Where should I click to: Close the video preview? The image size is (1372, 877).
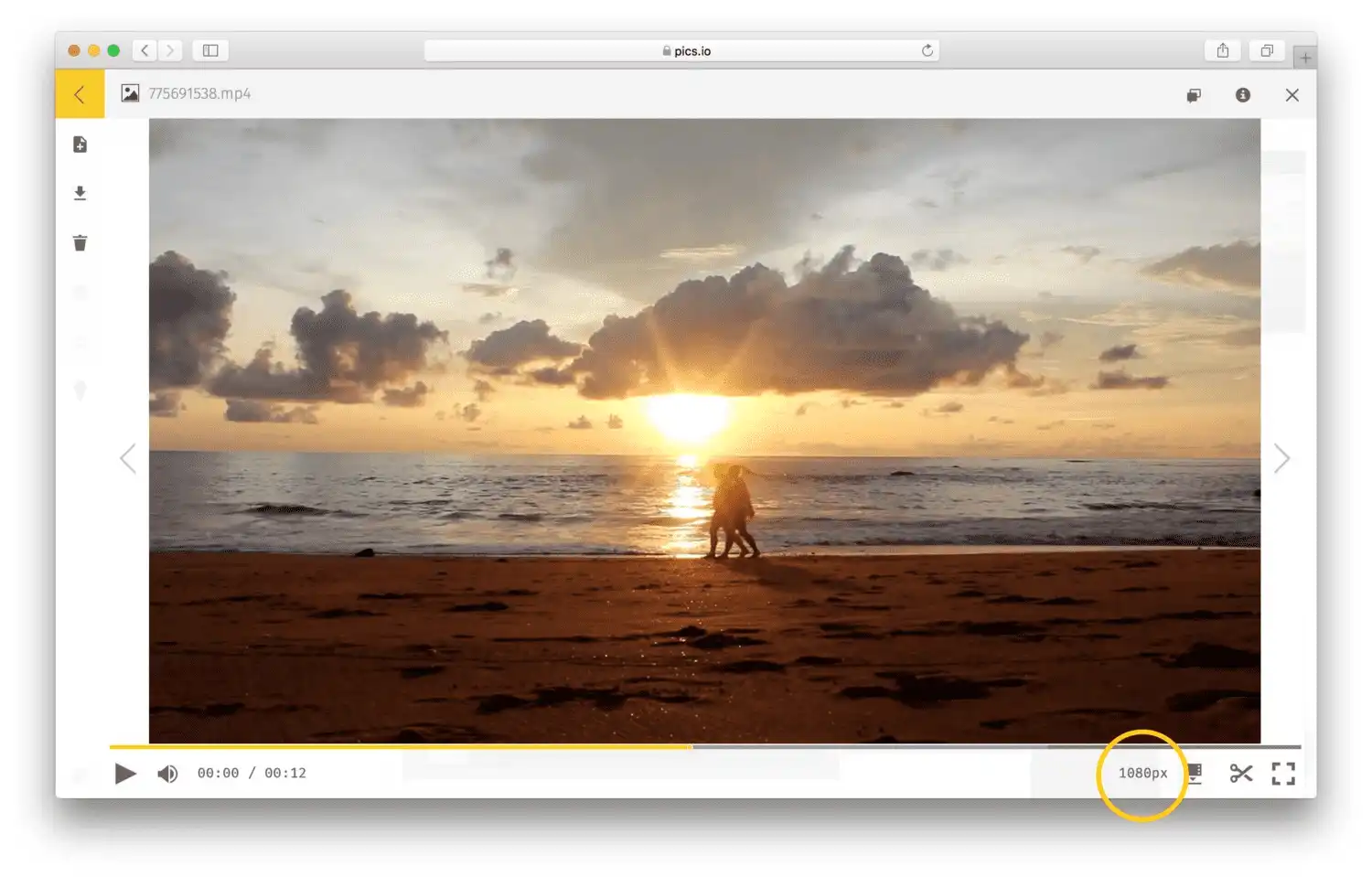pyautogui.click(x=1292, y=95)
